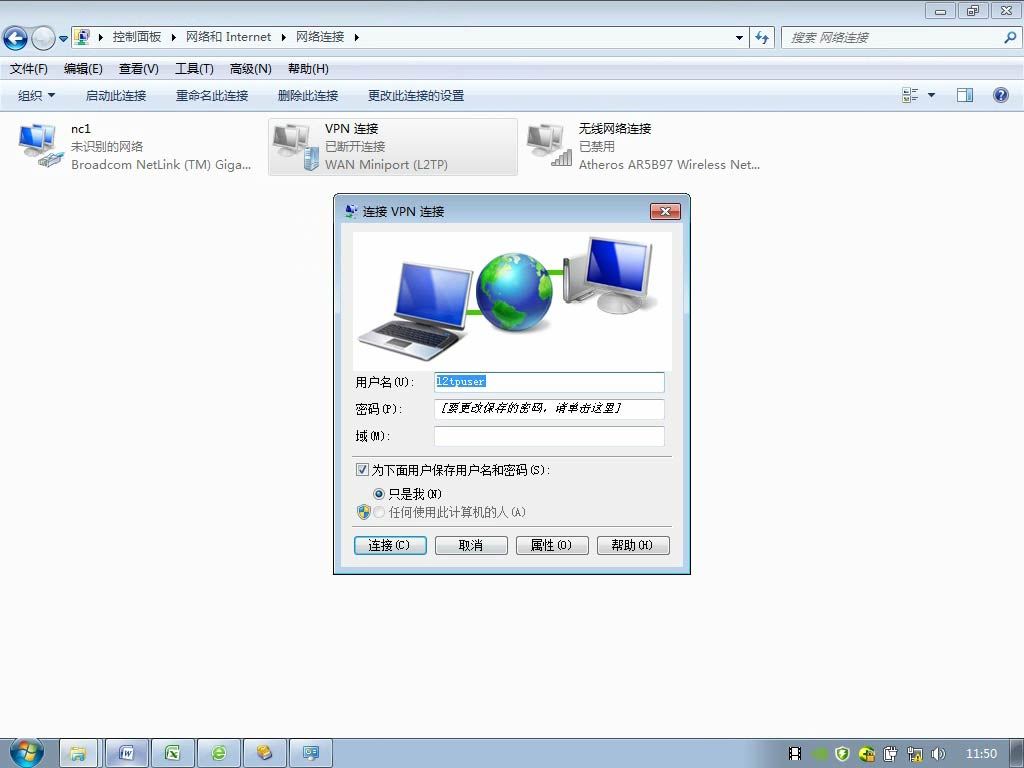Open the 高级(N) menu
Screen dimensions: 1024x768
(x=250, y=69)
